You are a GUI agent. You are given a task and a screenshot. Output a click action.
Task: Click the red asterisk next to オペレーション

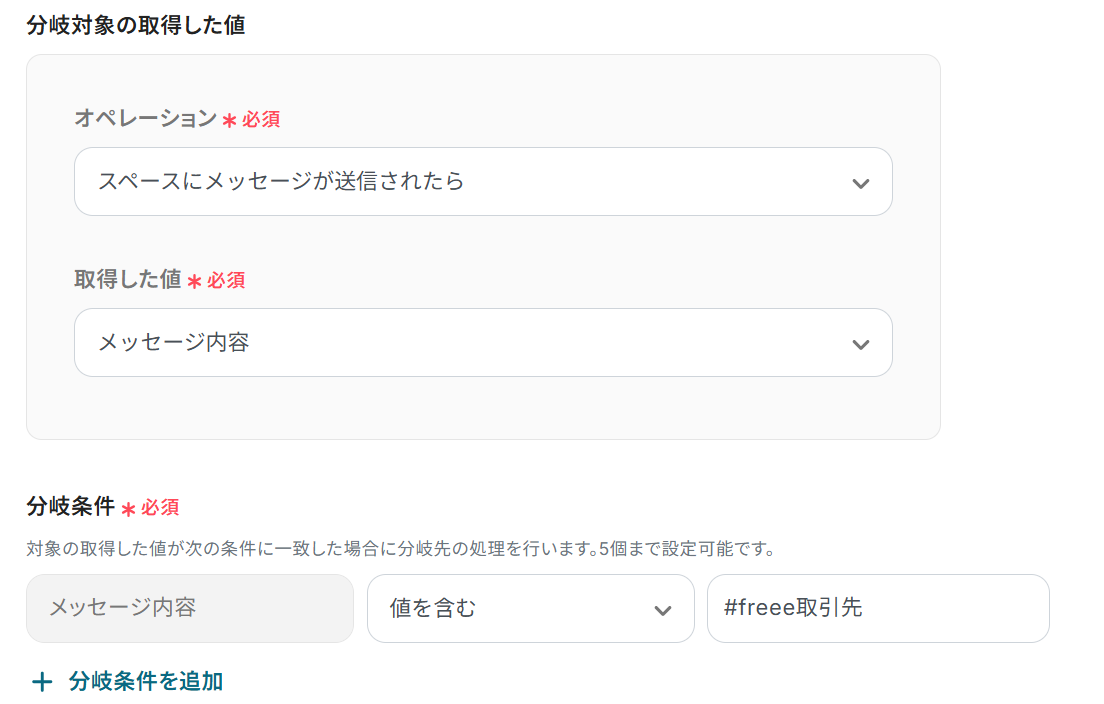click(229, 121)
